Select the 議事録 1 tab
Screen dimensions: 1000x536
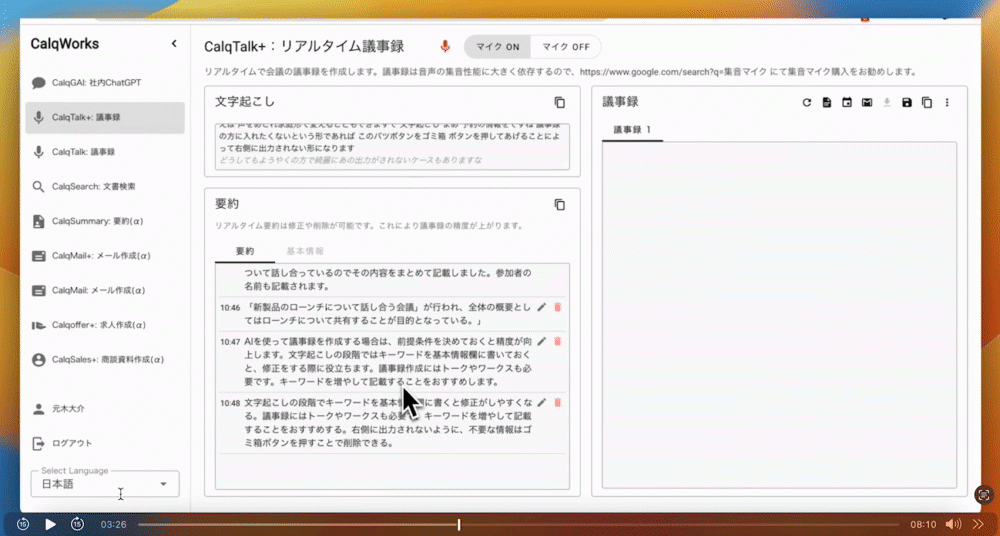[632, 130]
